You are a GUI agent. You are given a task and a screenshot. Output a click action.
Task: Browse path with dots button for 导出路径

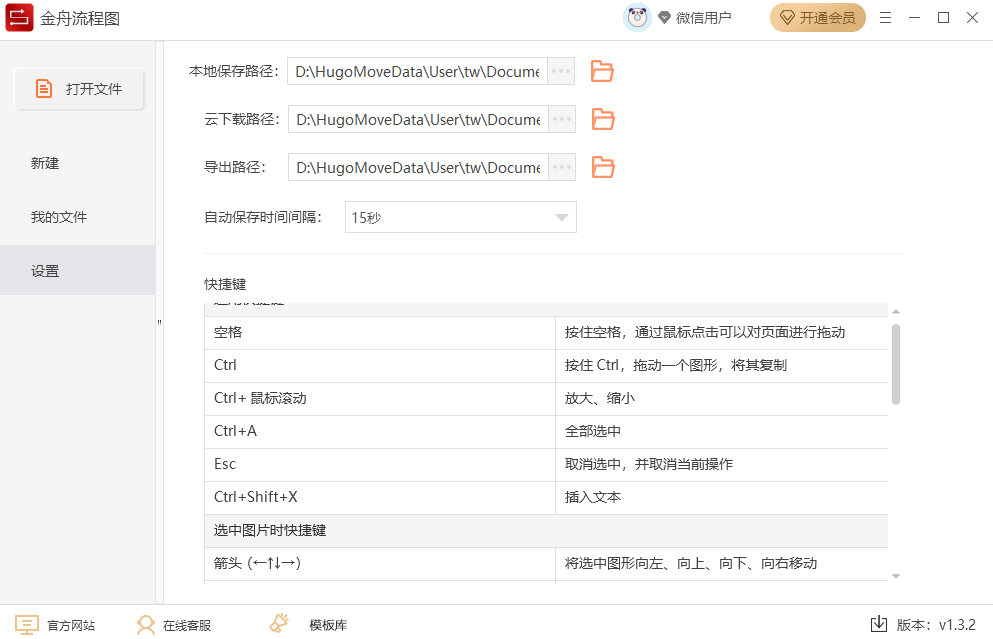(562, 167)
